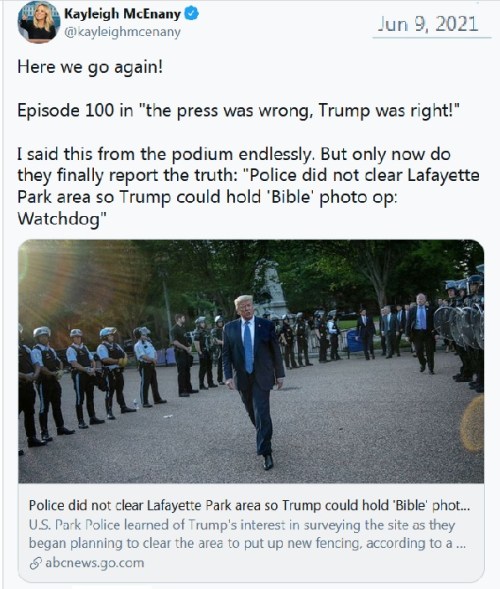Click the blue verified checkmark badge

pyautogui.click(x=192, y=14)
